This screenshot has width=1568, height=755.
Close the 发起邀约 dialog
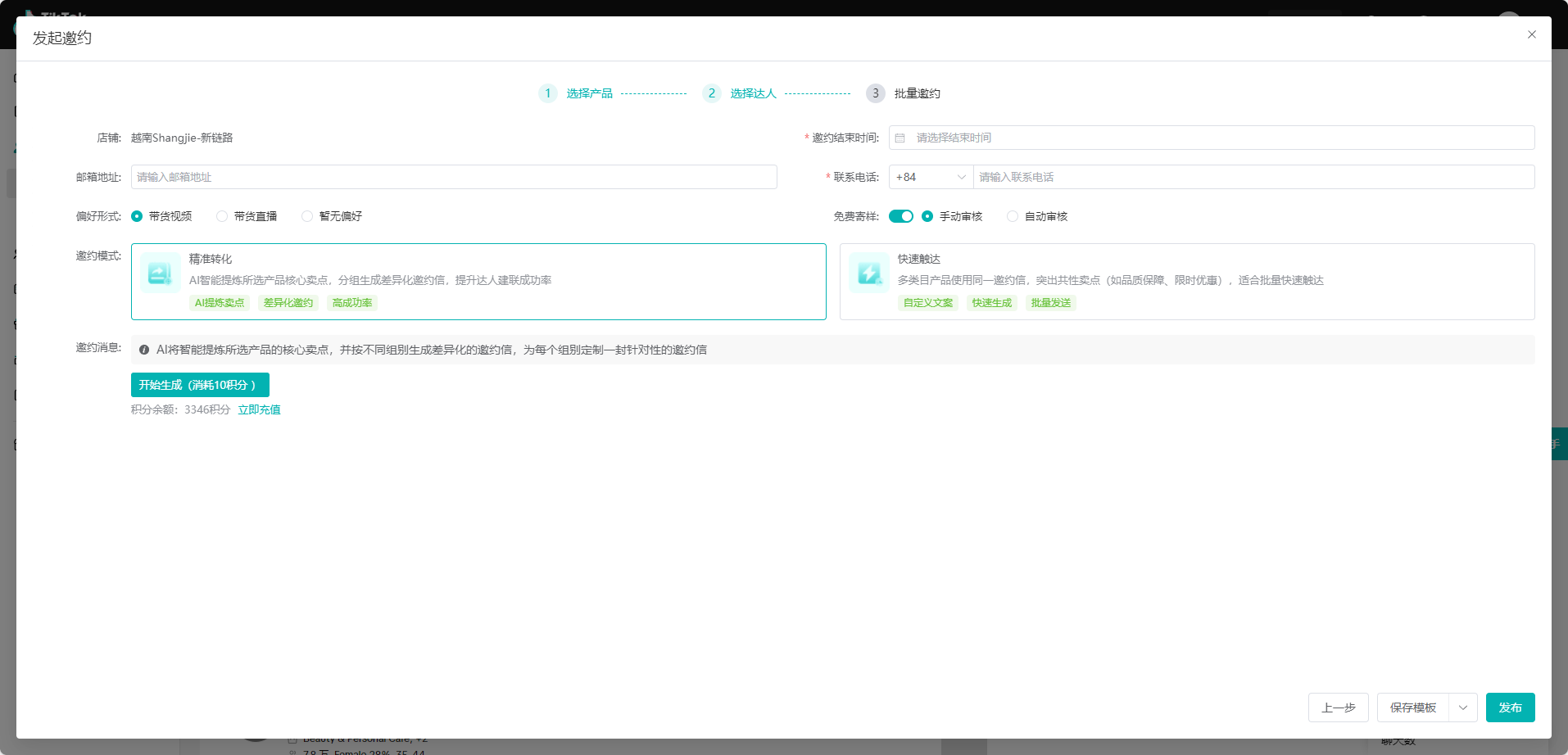[x=1531, y=34]
